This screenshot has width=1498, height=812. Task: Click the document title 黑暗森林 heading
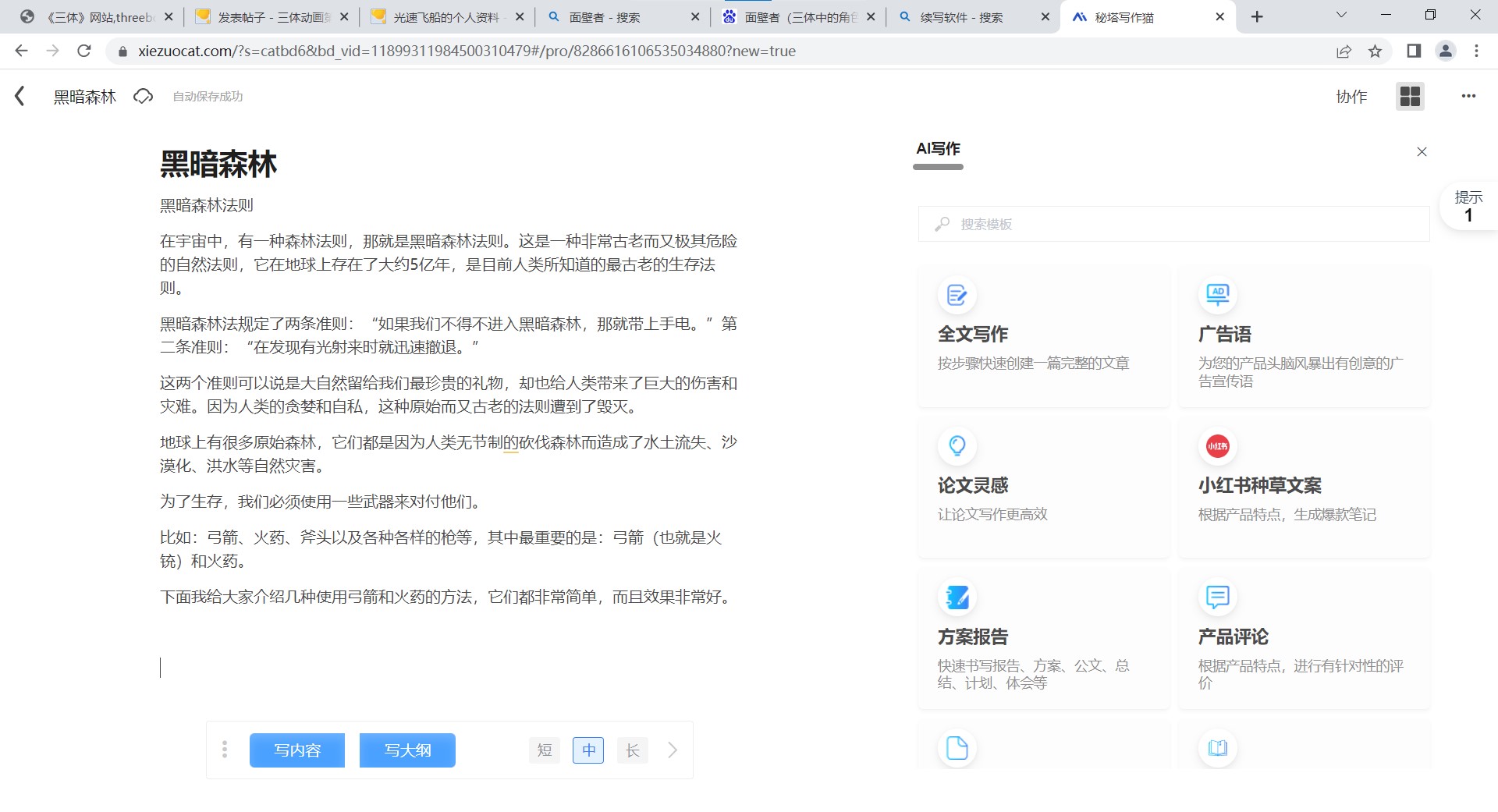[x=218, y=165]
